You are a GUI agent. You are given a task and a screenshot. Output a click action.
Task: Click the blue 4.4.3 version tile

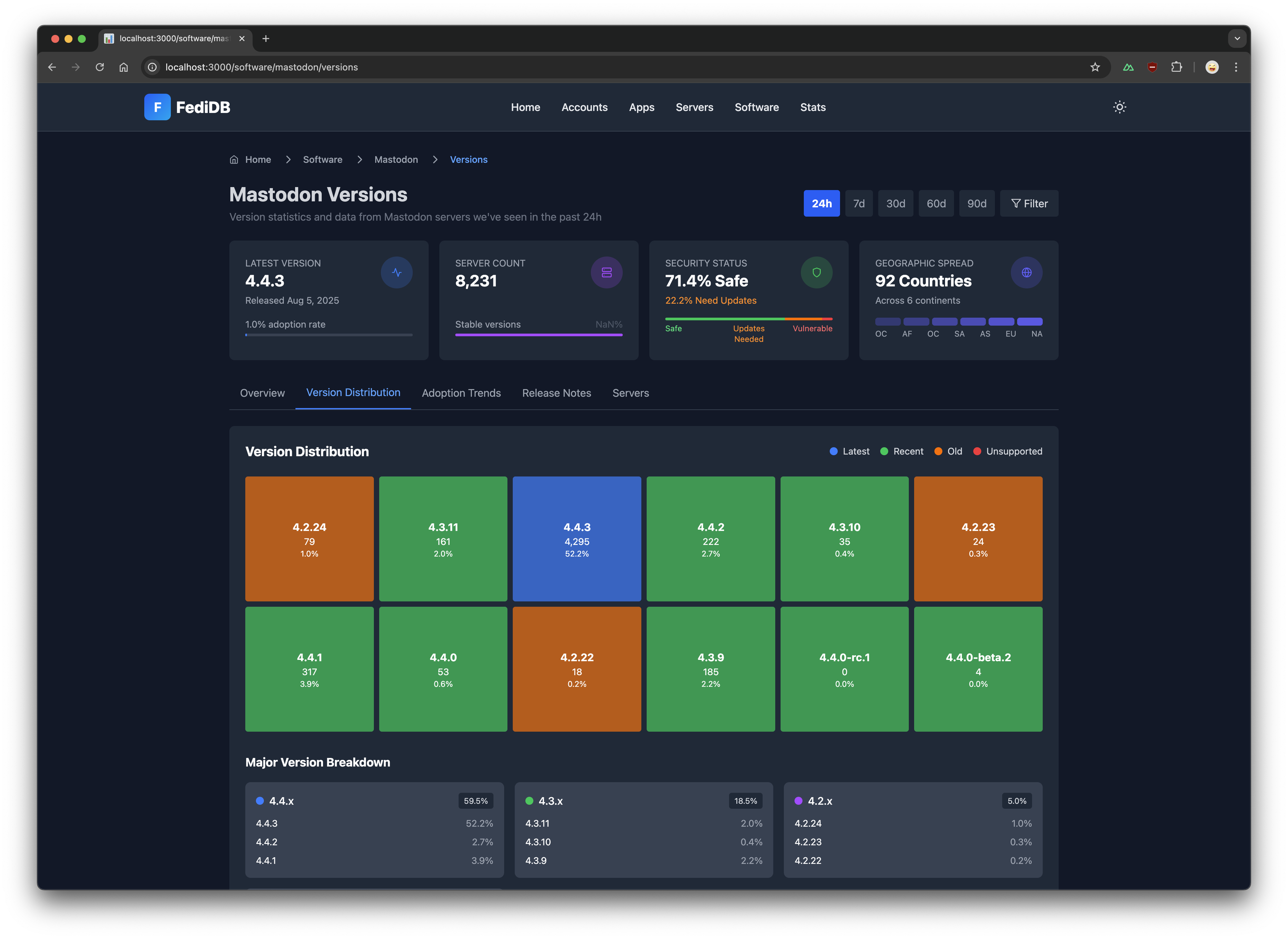(576, 539)
